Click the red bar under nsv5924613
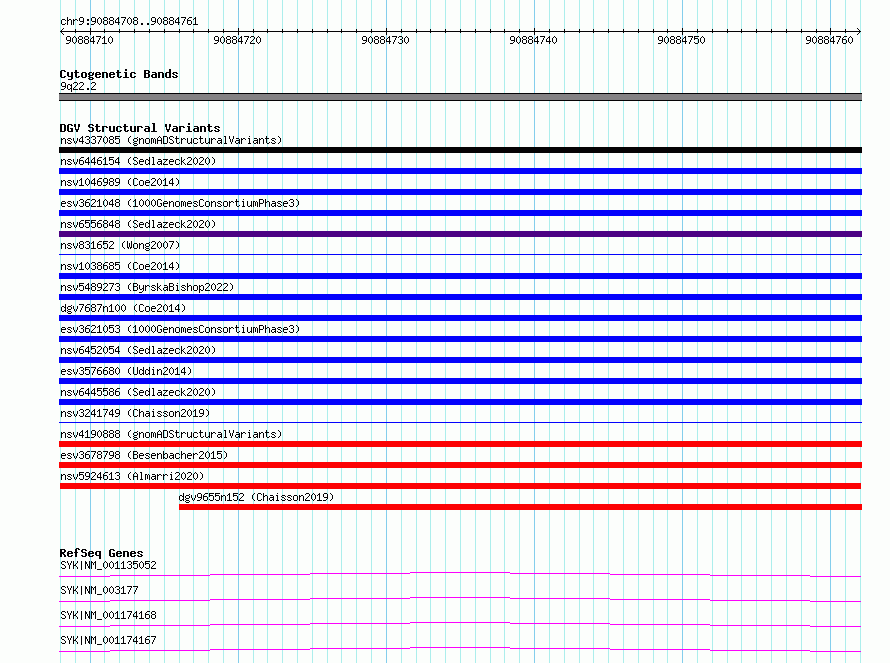This screenshot has width=890, height=663. [x=460, y=486]
